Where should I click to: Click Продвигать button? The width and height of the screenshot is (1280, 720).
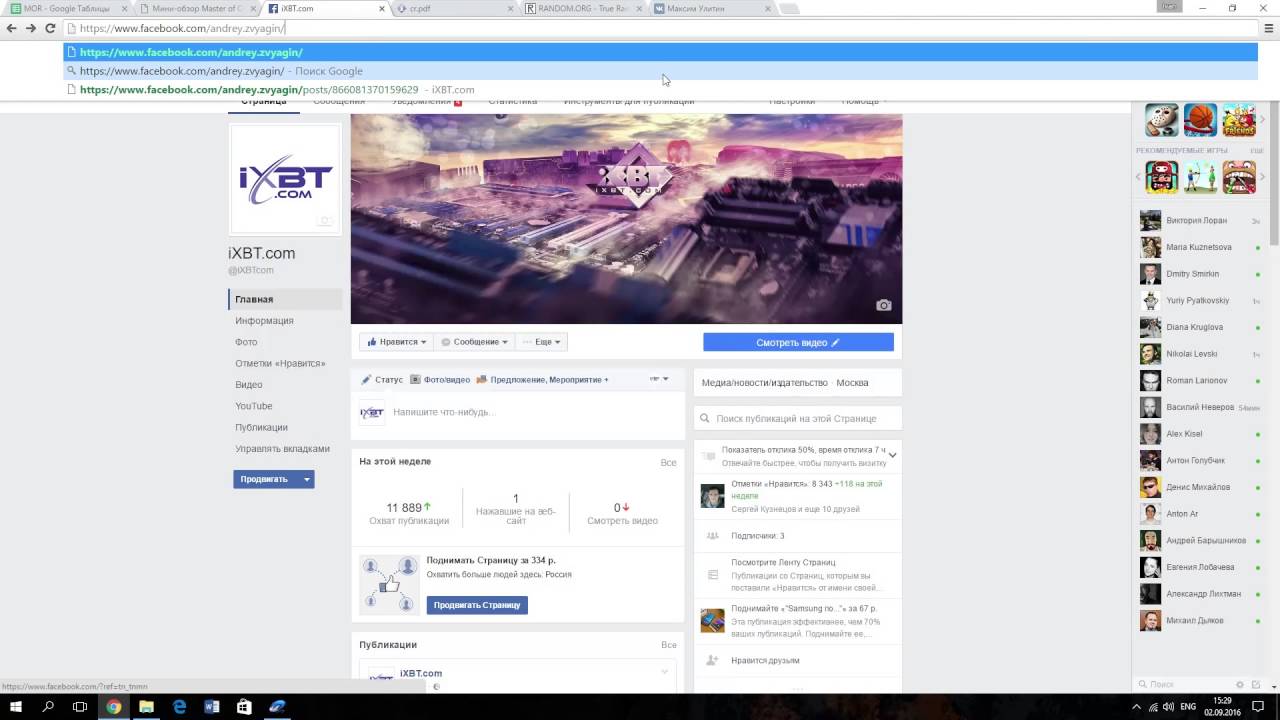(x=266, y=479)
